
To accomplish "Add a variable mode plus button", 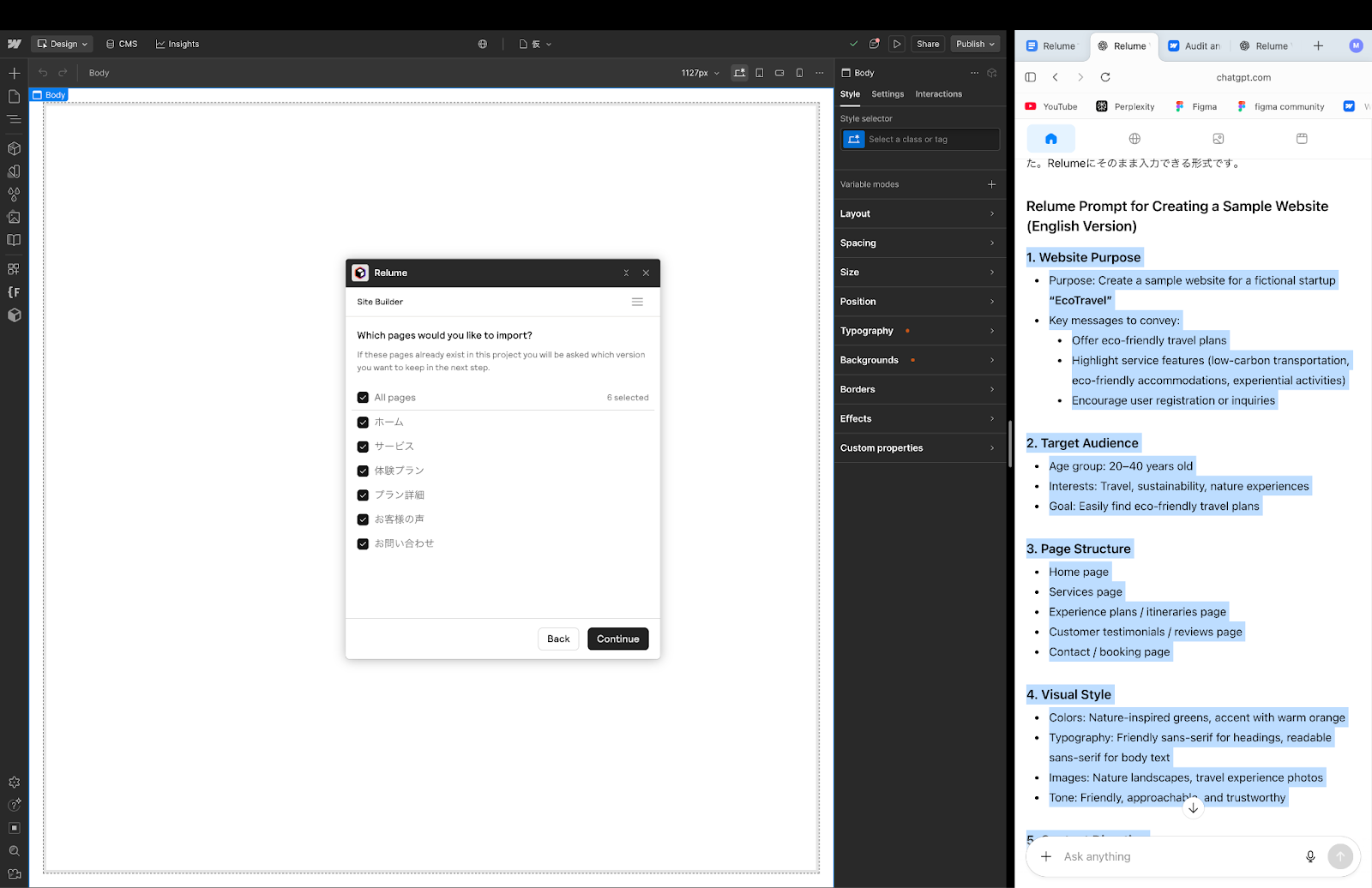I will pyautogui.click(x=991, y=184).
